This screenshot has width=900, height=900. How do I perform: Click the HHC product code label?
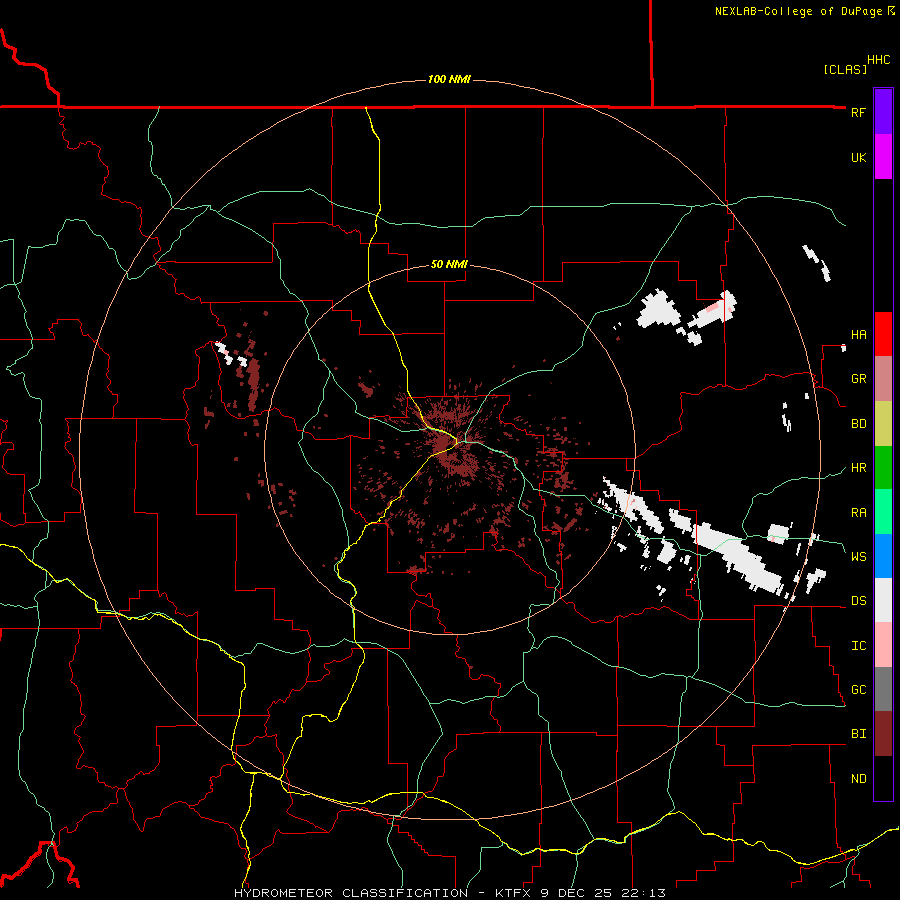(x=878, y=60)
